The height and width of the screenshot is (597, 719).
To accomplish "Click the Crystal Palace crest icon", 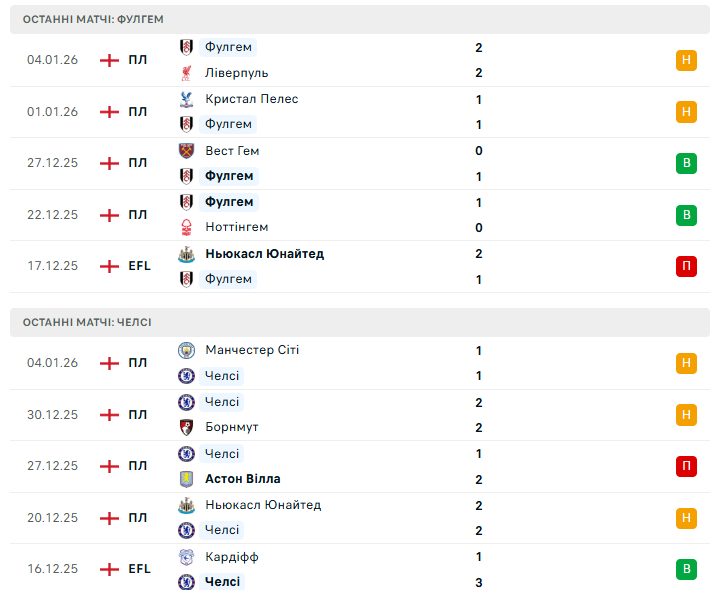I will pos(186,99).
